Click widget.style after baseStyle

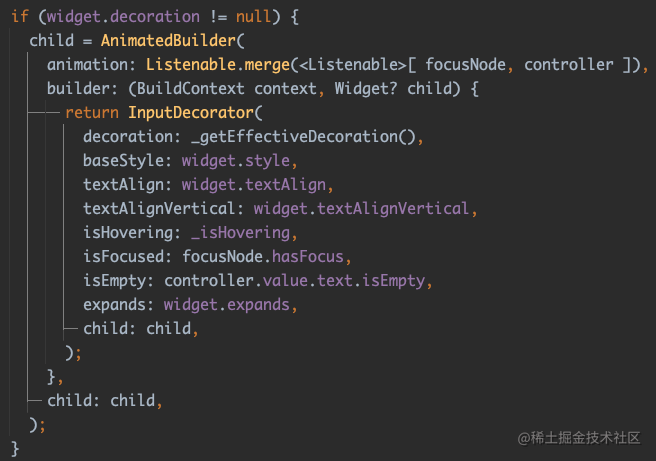tap(236, 161)
